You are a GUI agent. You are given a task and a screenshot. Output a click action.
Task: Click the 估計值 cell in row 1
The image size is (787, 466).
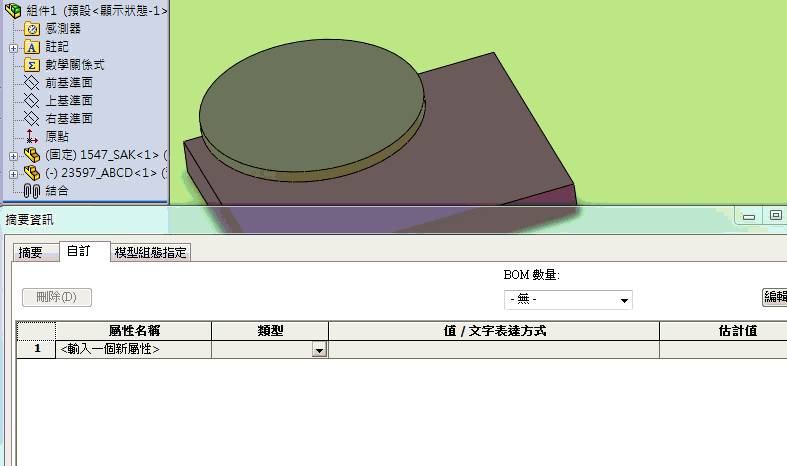pyautogui.click(x=723, y=350)
